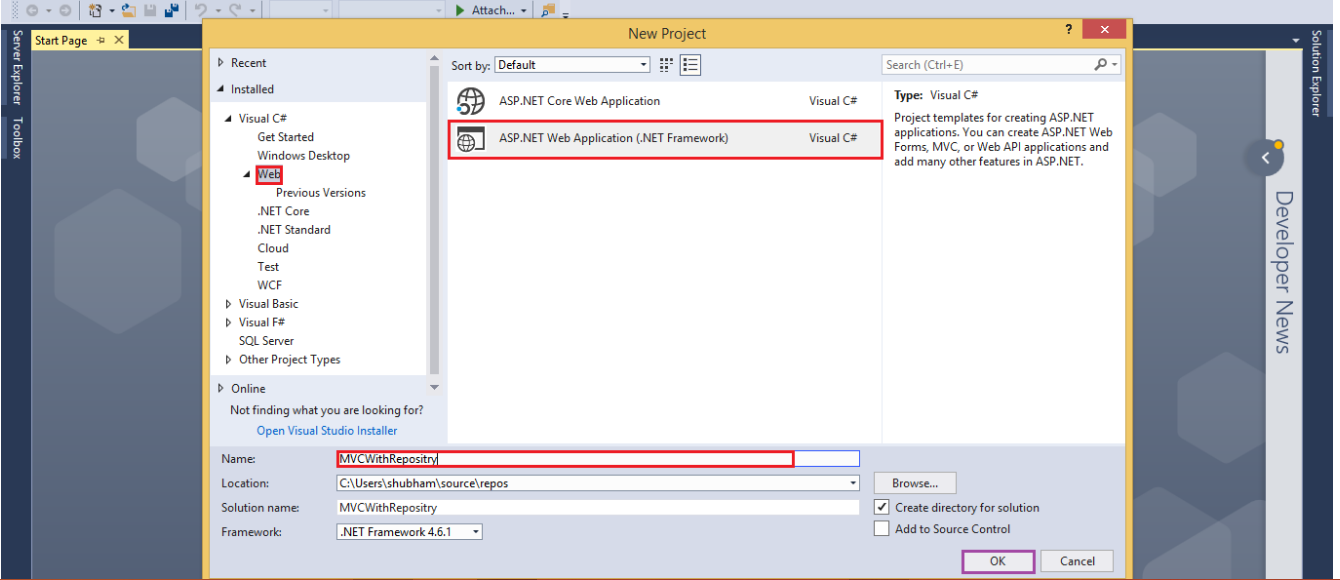This screenshot has width=1340, height=580.
Task: Expand the Online templates section
Action: tap(222, 388)
